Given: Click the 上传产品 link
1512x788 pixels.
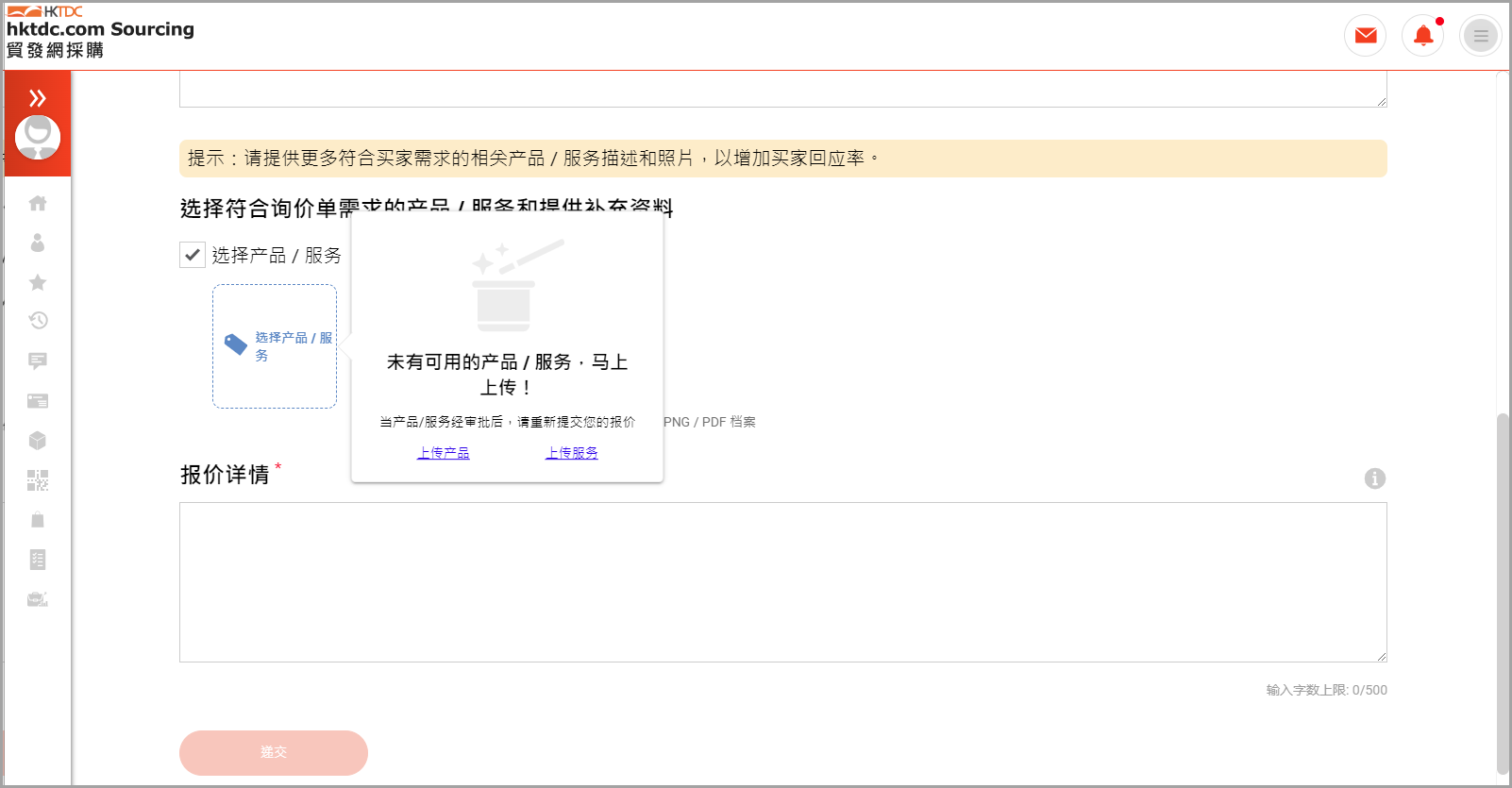Looking at the screenshot, I should click(444, 453).
